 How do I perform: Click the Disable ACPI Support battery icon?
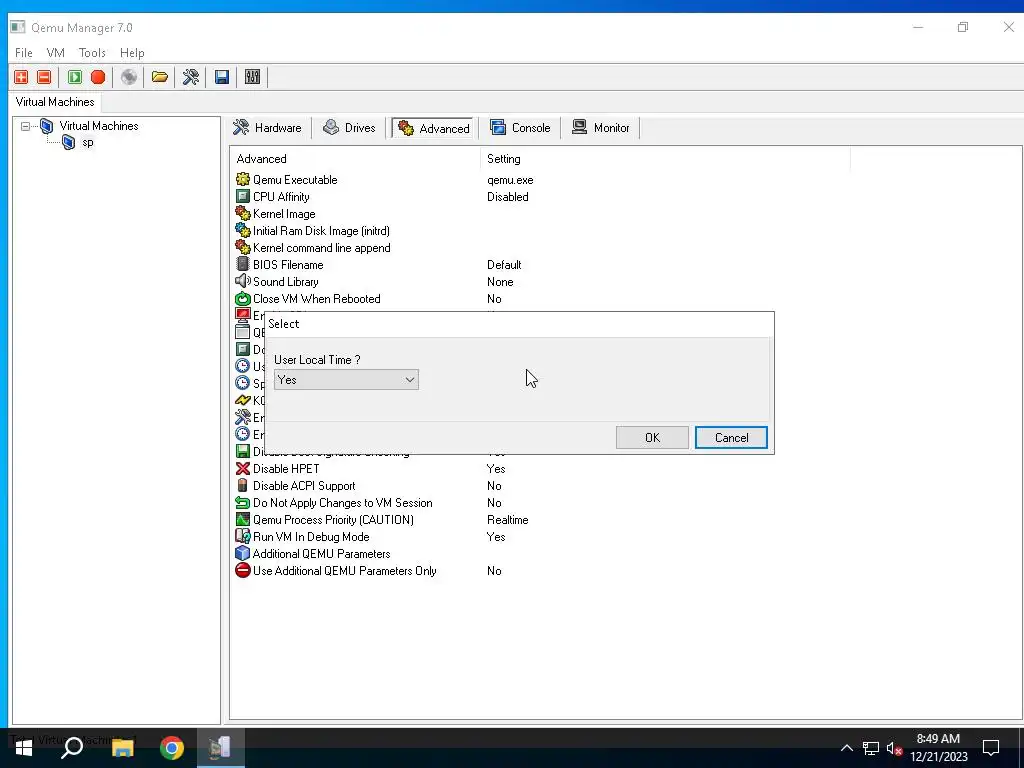coord(243,486)
